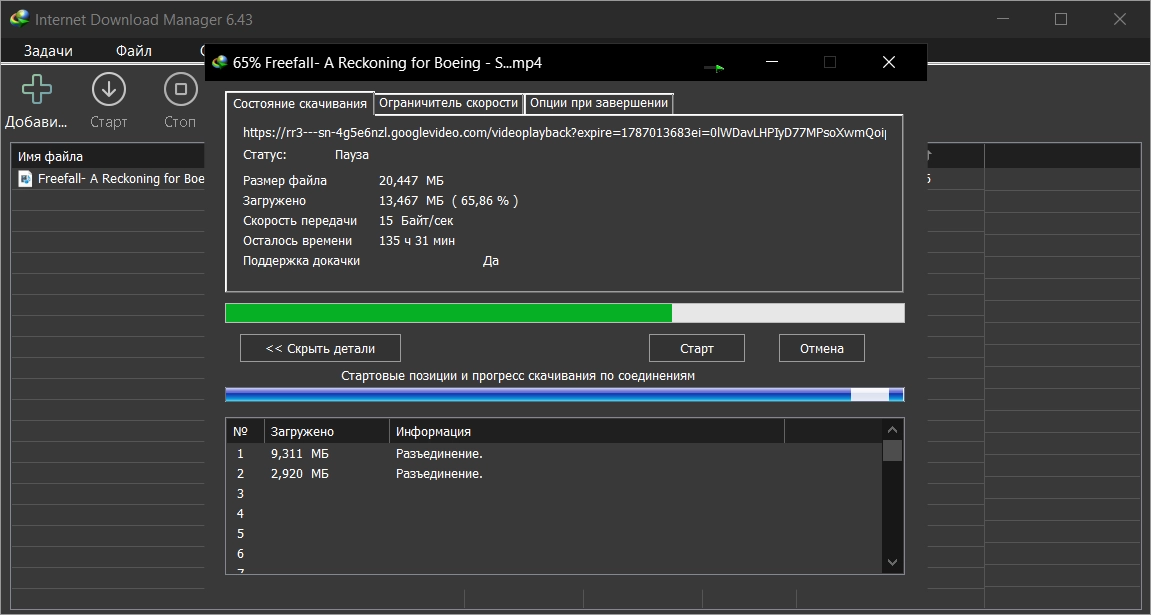The width and height of the screenshot is (1151, 615).
Task: Click the IDM logo in main window title bar
Action: (20, 19)
